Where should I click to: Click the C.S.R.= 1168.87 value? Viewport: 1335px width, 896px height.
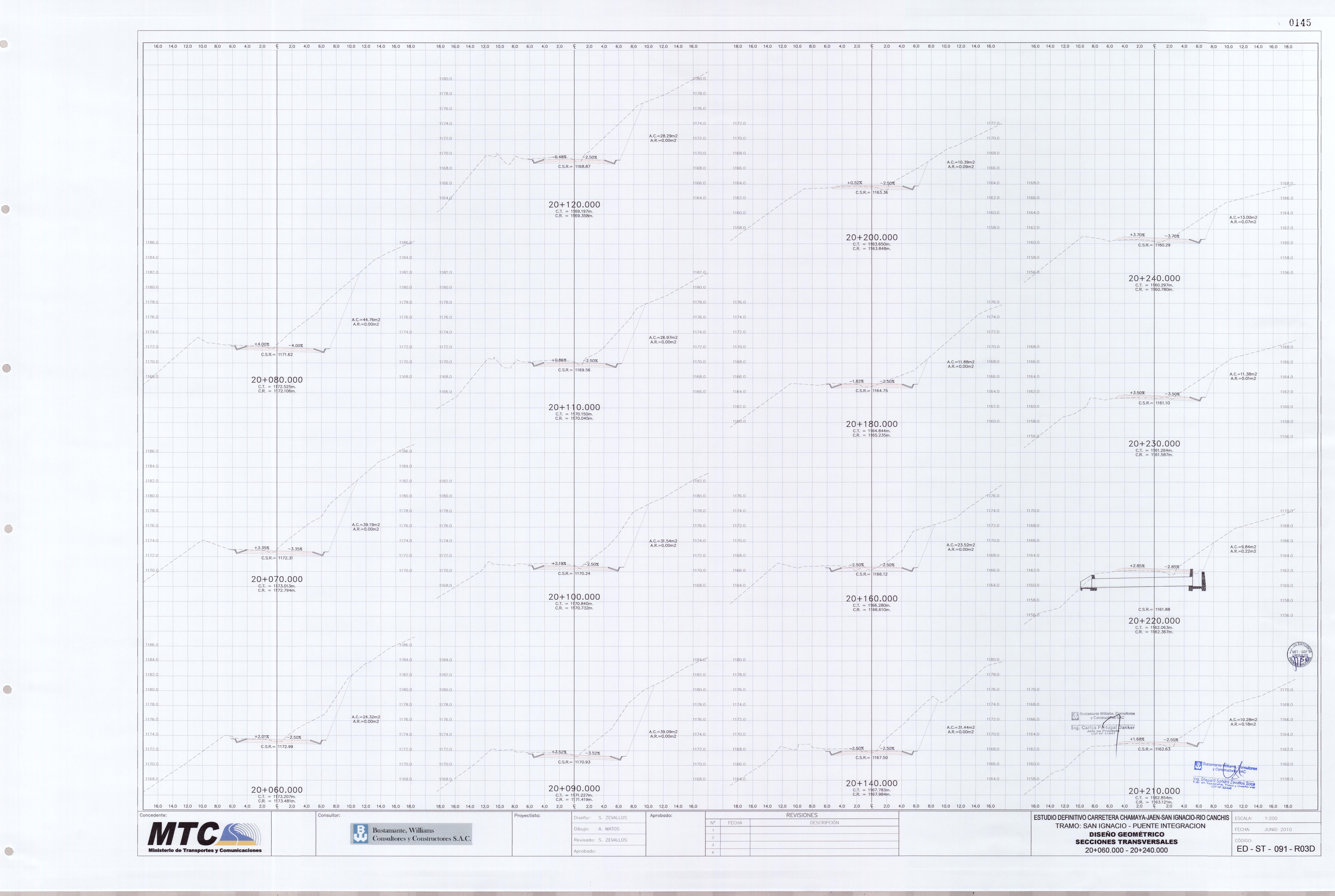click(574, 167)
